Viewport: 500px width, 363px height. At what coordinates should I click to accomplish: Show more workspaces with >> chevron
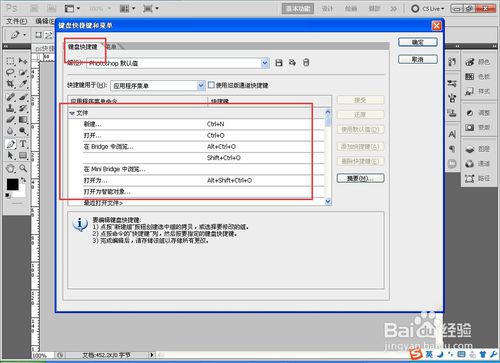click(394, 9)
